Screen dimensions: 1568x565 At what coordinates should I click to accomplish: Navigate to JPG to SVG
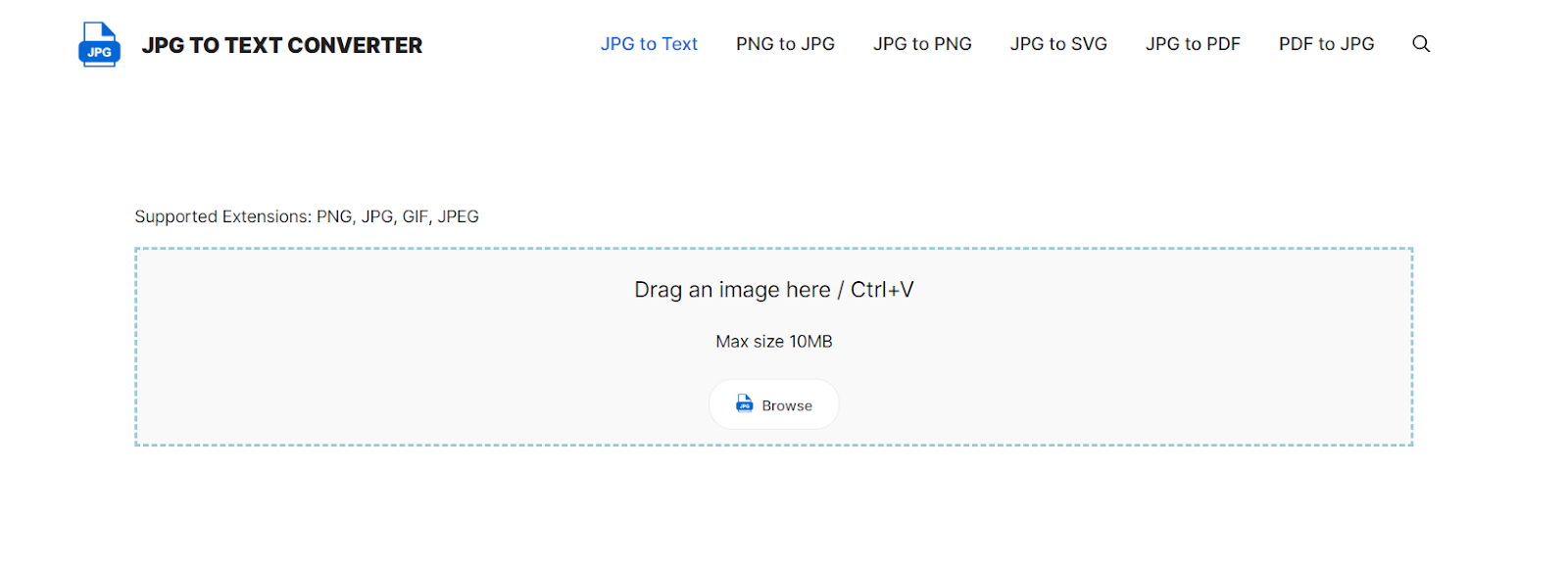(x=1058, y=44)
